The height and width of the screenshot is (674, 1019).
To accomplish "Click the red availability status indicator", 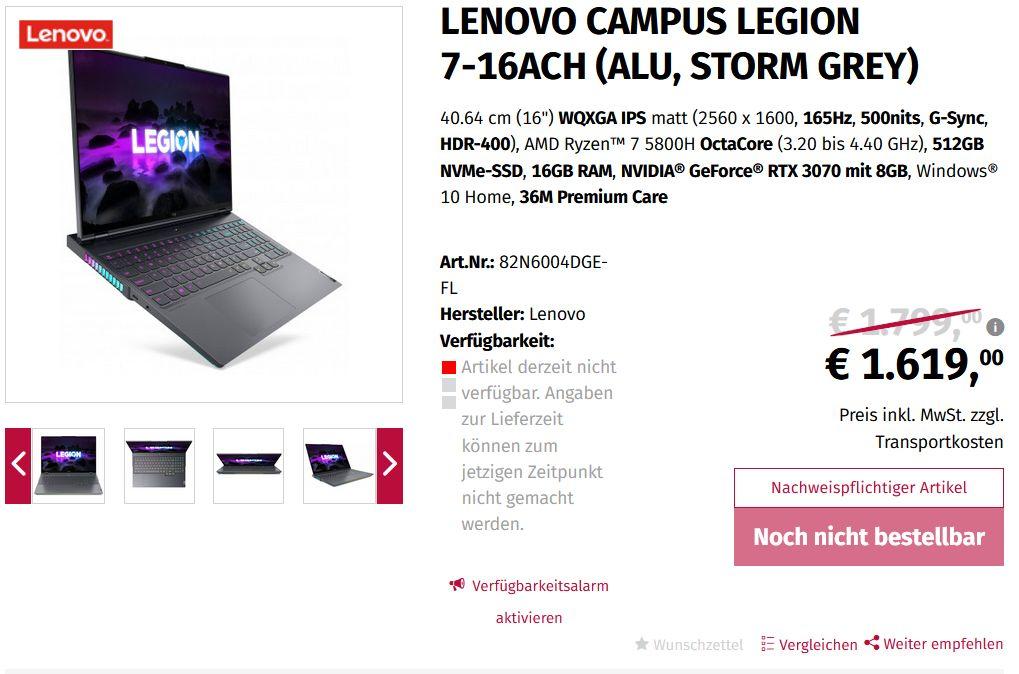I will [448, 367].
